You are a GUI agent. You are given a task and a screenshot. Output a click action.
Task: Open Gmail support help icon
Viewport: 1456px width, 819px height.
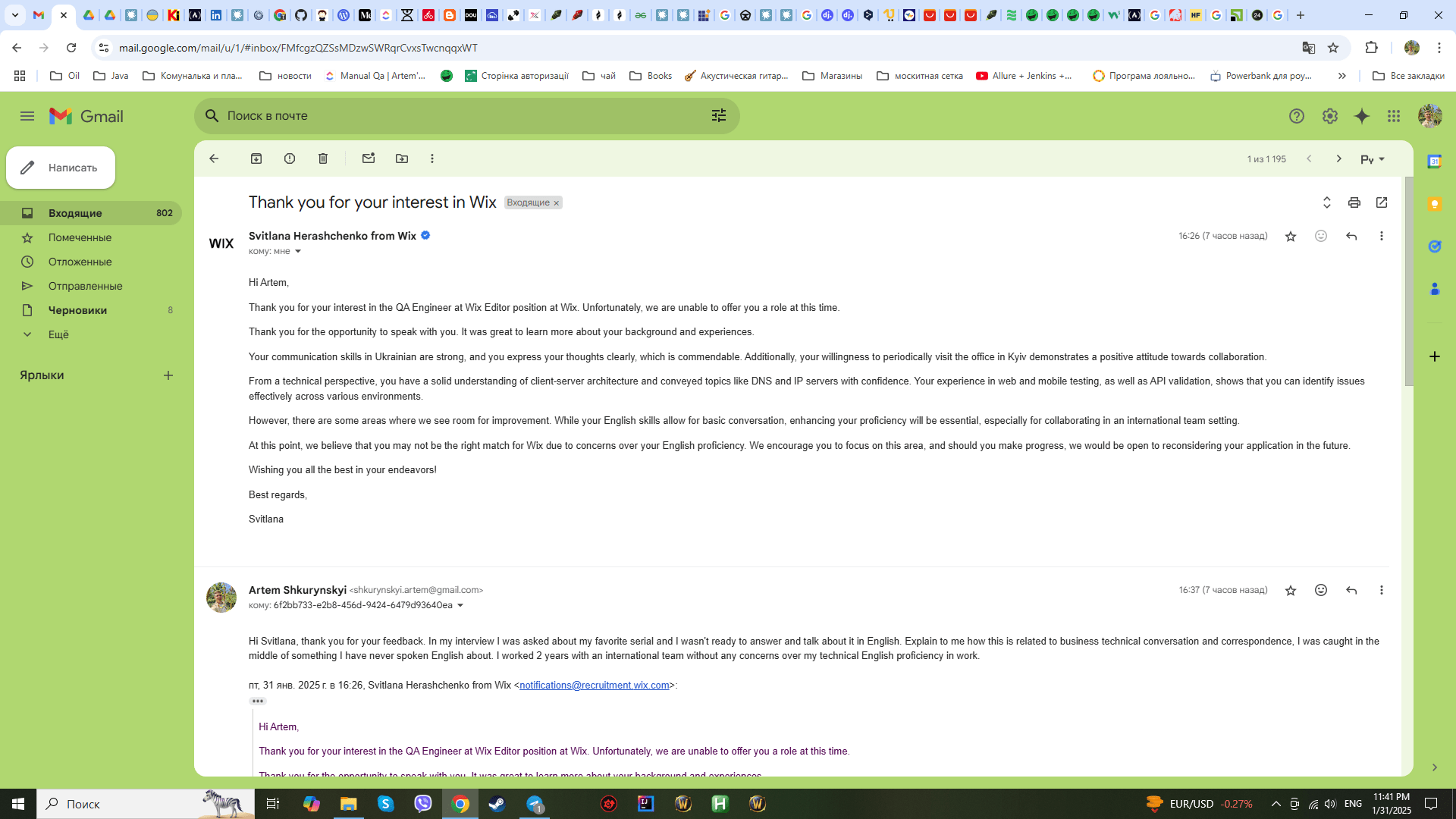pyautogui.click(x=1297, y=116)
